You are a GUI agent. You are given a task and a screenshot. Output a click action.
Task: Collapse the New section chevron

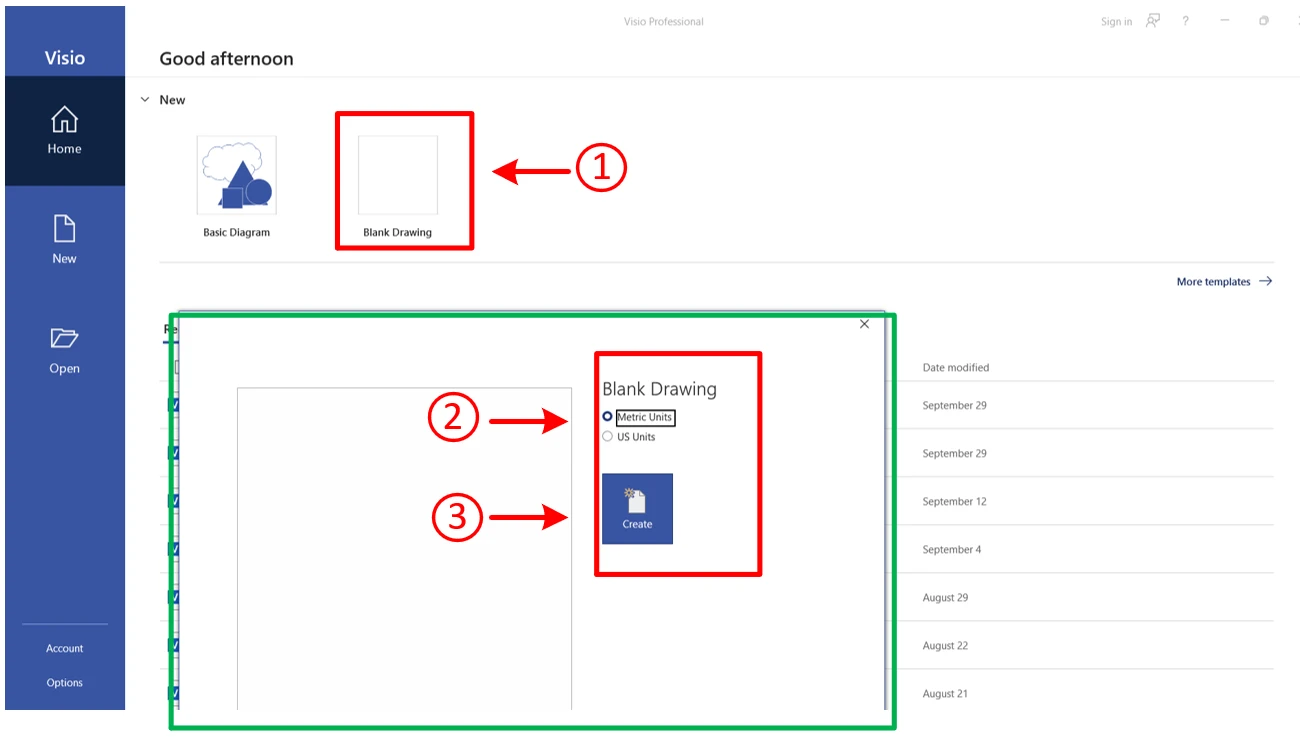point(145,100)
